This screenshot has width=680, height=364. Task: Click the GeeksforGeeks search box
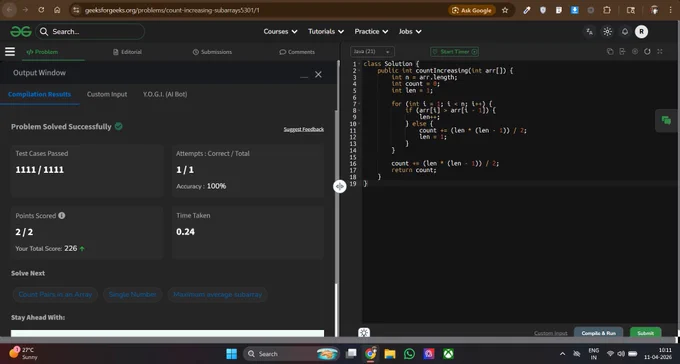90,31
